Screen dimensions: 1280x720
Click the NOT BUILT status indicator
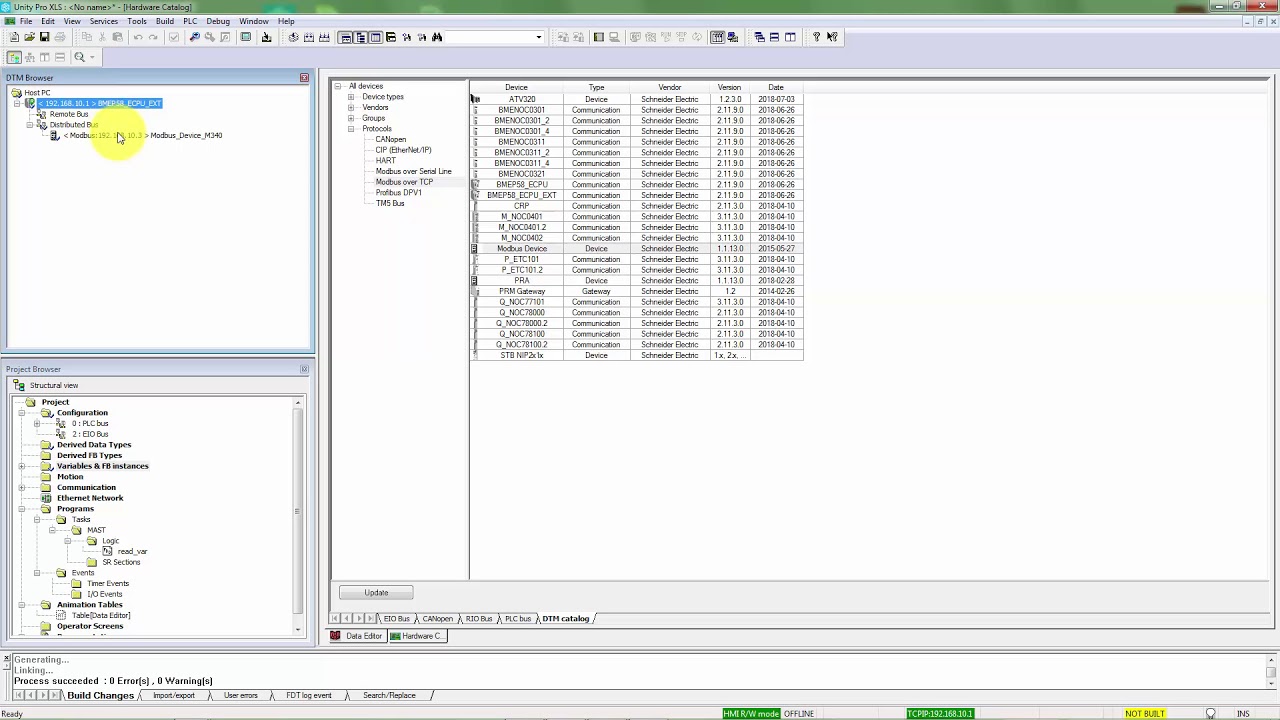[x=1144, y=714]
